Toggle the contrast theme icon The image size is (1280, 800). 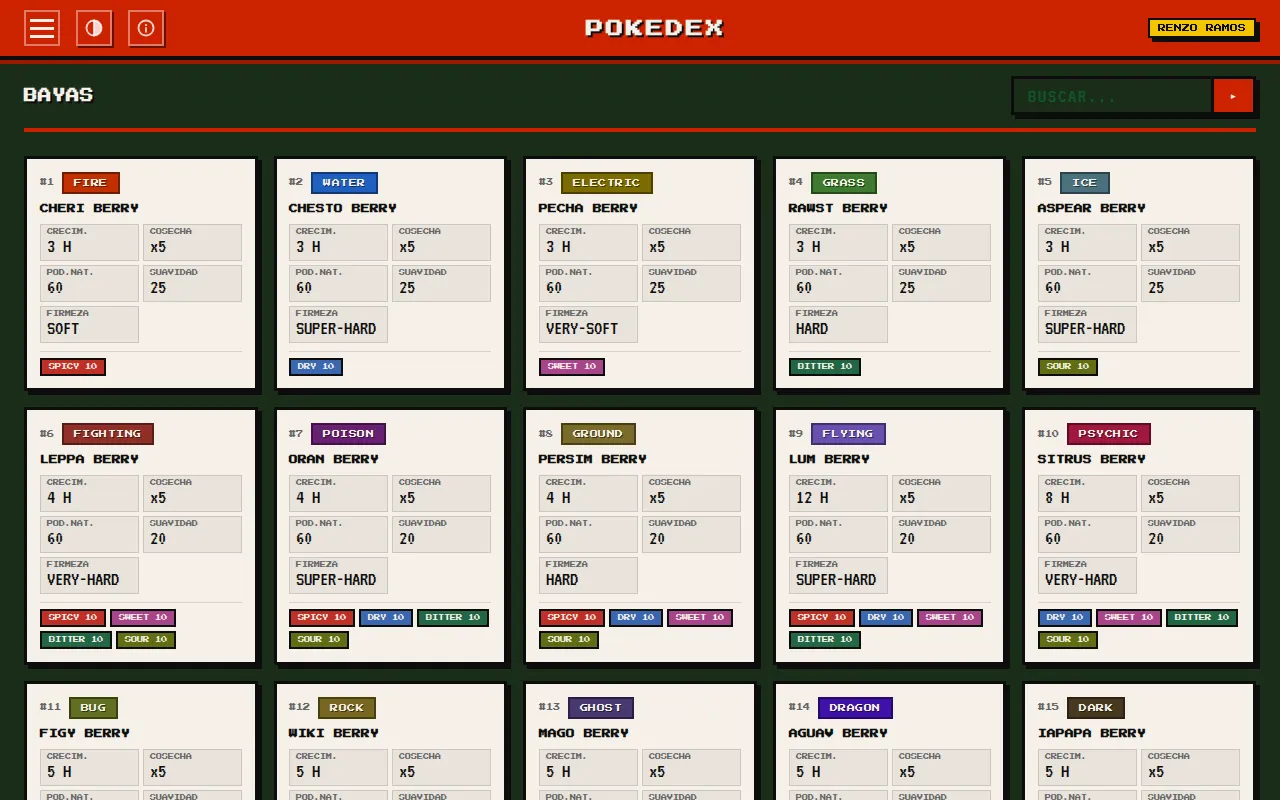[x=94, y=28]
